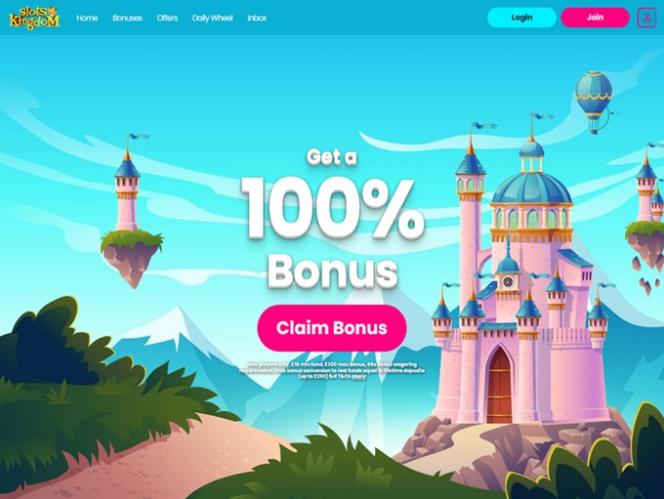Open the user profile icon
The image size is (664, 499).
click(x=647, y=18)
